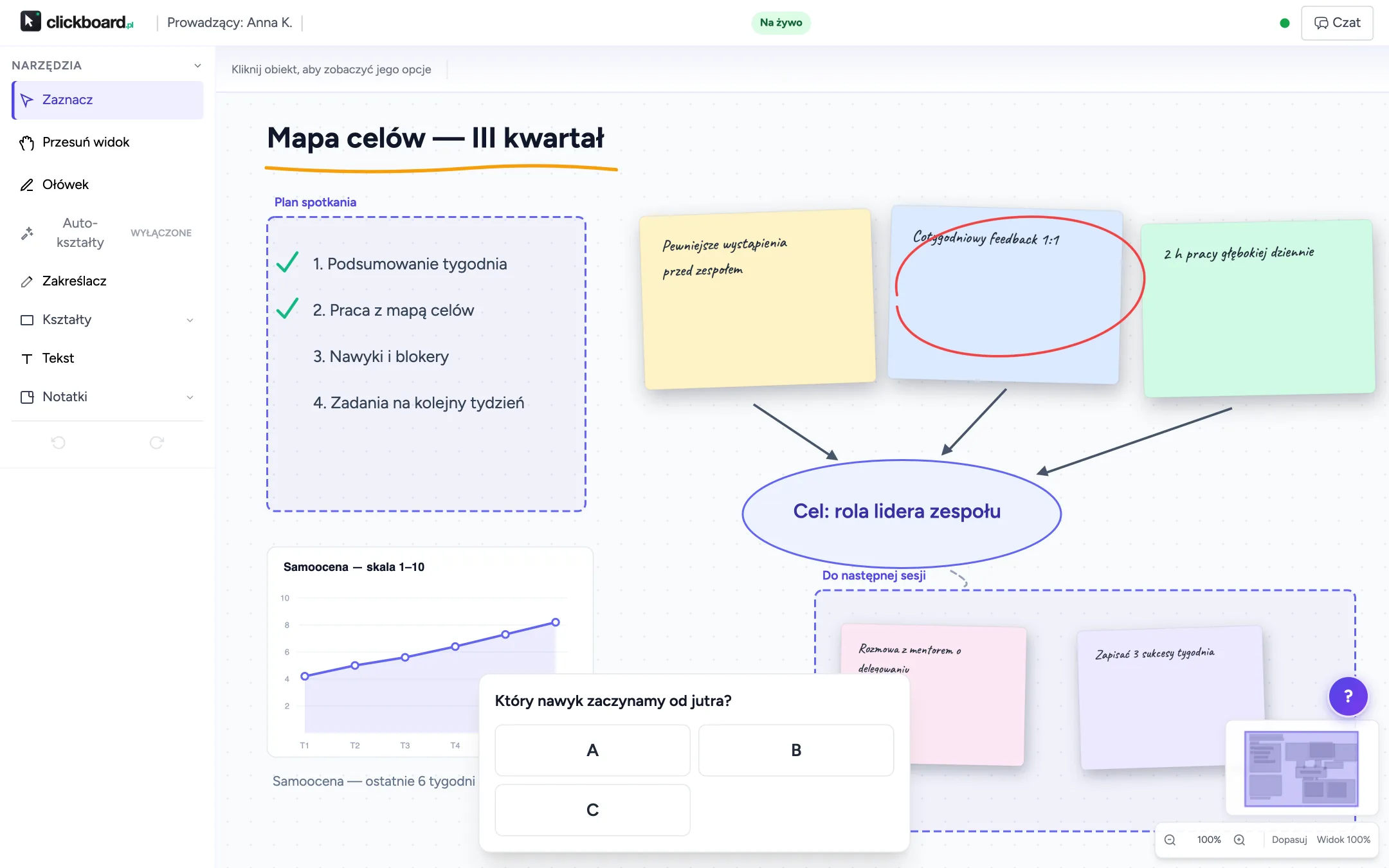Toggle Auto-kształty currently WYŁĄCZONE
The height and width of the screenshot is (868, 1389).
pyautogui.click(x=107, y=233)
